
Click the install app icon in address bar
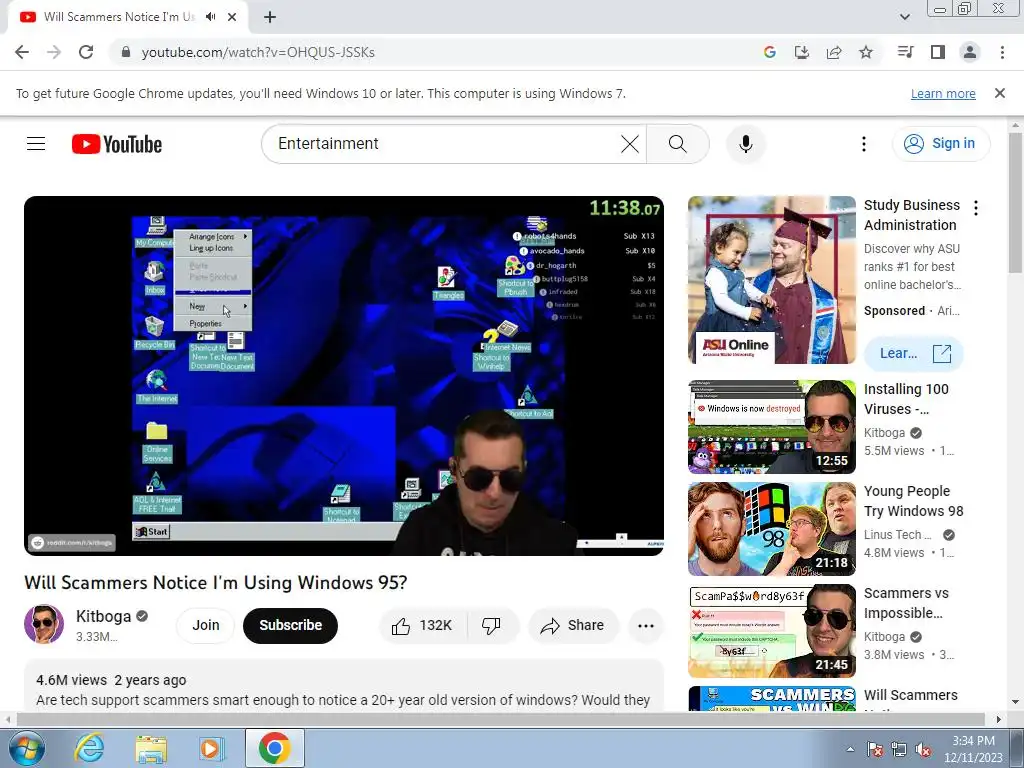pos(801,52)
